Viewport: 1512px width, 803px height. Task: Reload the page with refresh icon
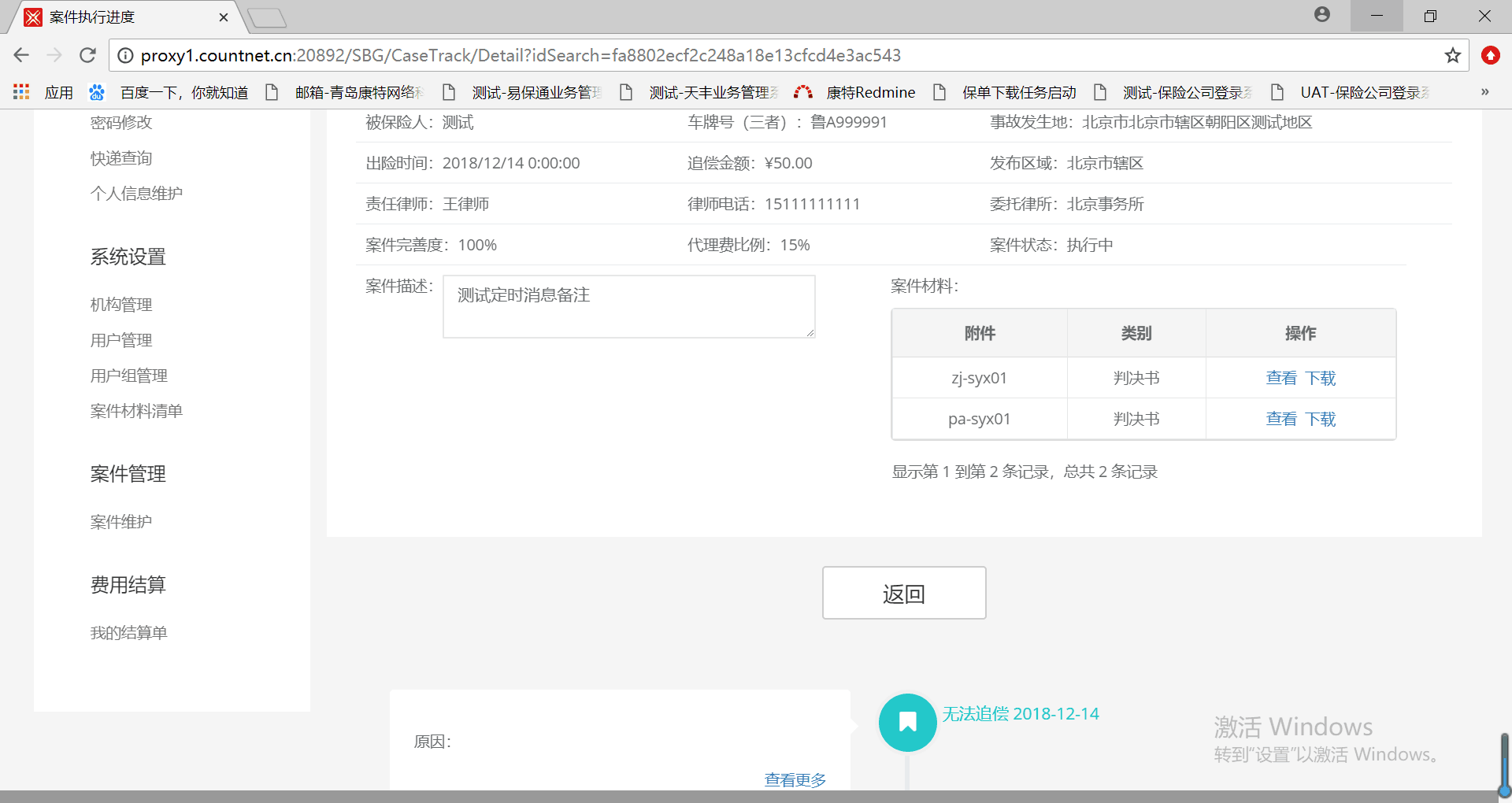(87, 55)
